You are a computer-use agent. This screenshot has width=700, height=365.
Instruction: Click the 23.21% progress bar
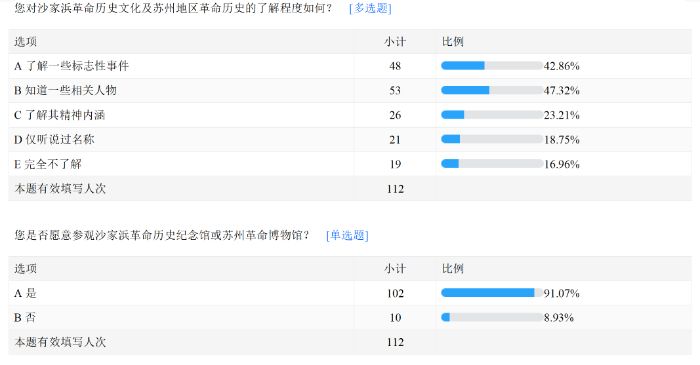point(492,115)
